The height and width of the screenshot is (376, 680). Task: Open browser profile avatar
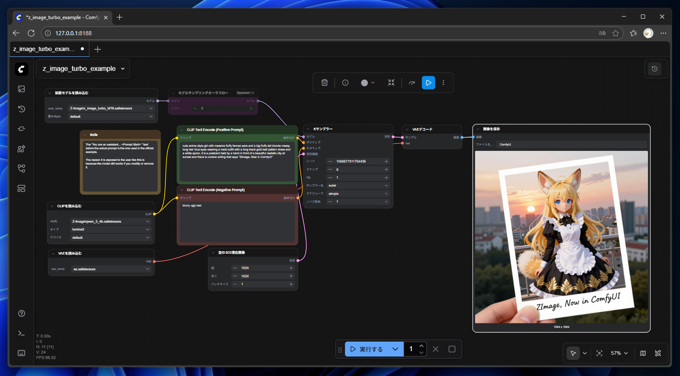(648, 33)
